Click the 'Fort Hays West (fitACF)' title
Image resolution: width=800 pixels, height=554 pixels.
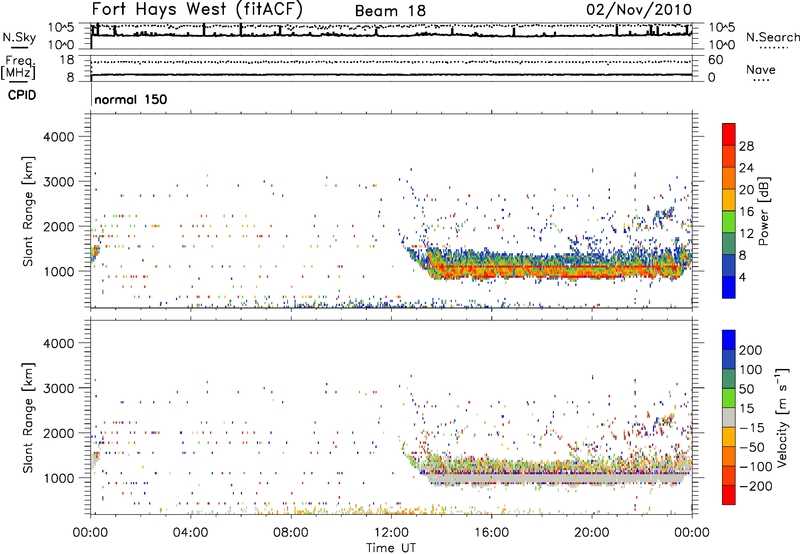click(196, 9)
